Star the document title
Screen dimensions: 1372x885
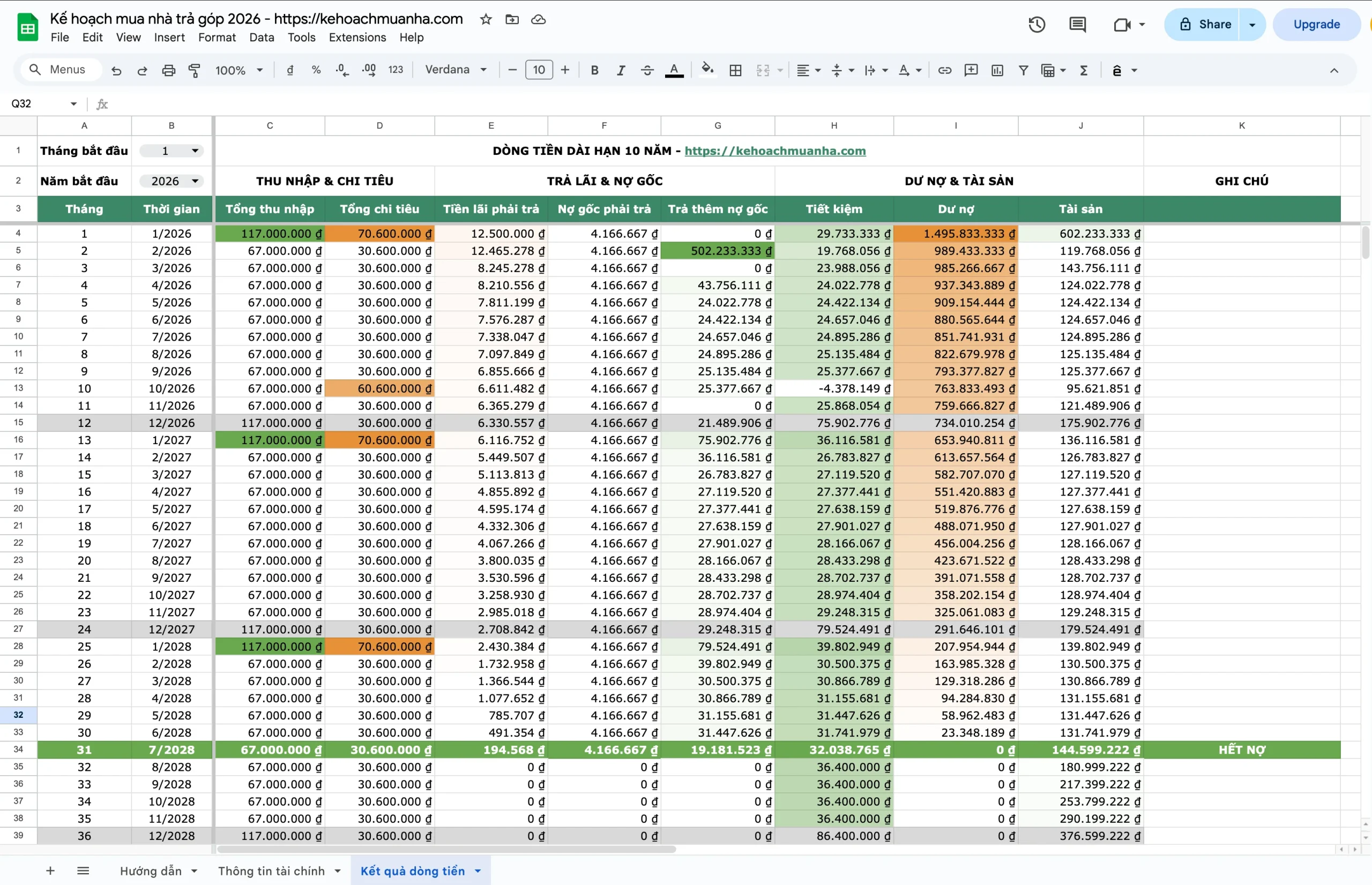coord(486,19)
